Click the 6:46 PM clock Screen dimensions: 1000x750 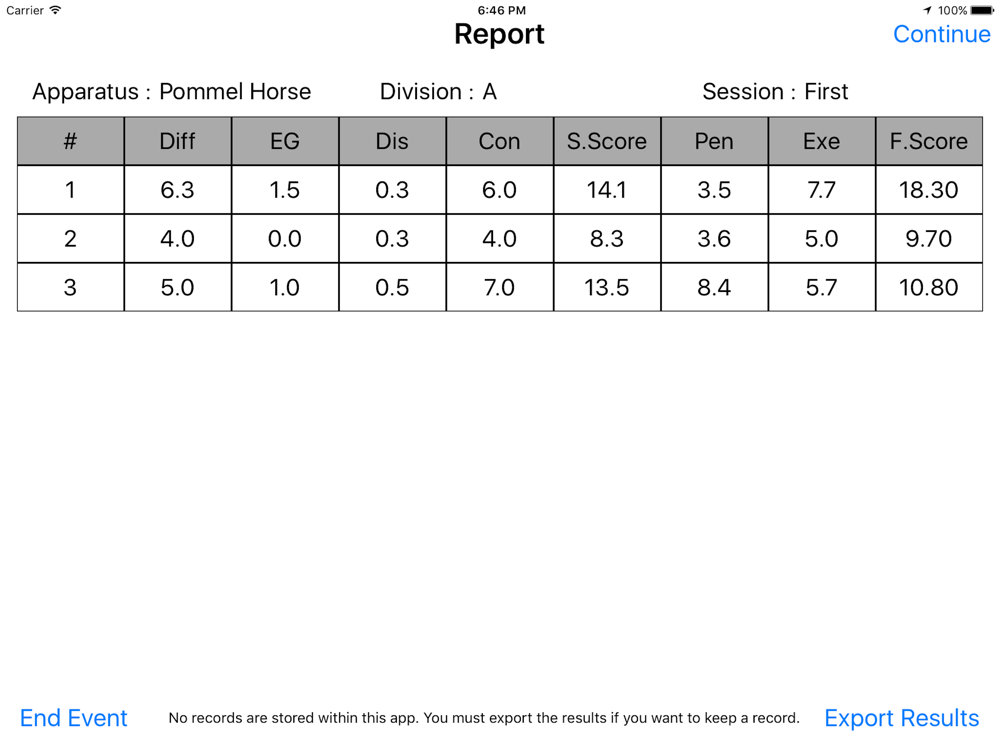(501, 10)
